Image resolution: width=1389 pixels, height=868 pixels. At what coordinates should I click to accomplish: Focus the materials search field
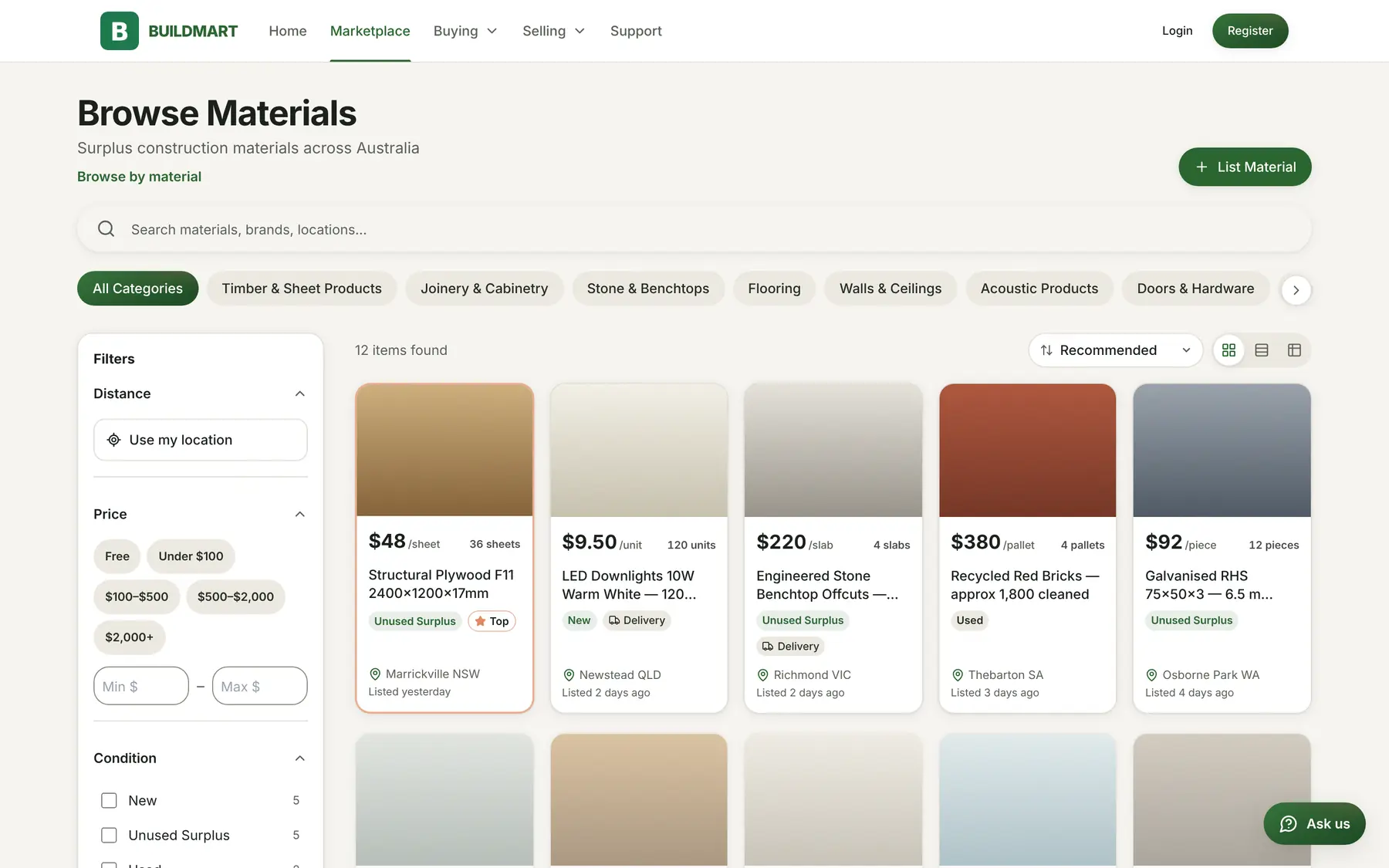[x=694, y=229]
